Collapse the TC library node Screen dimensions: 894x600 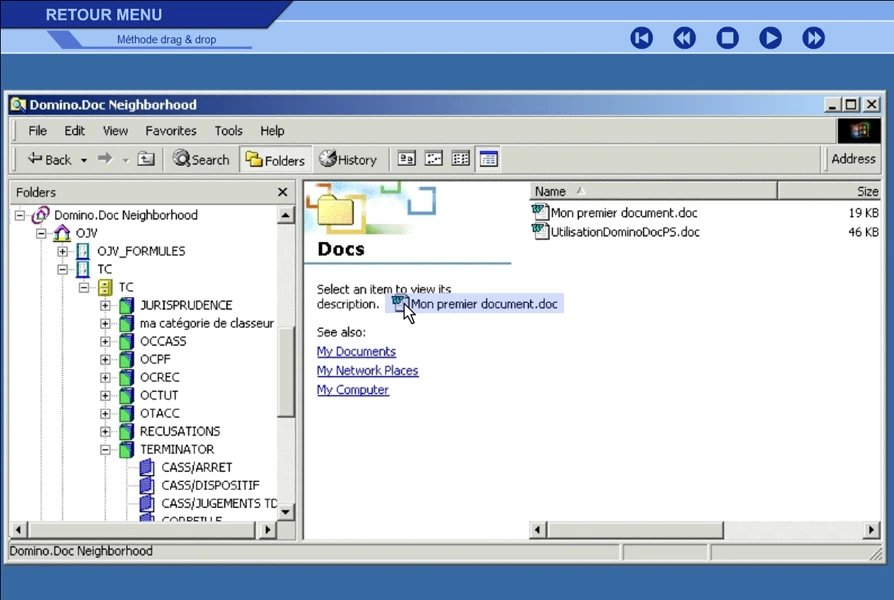point(63,269)
